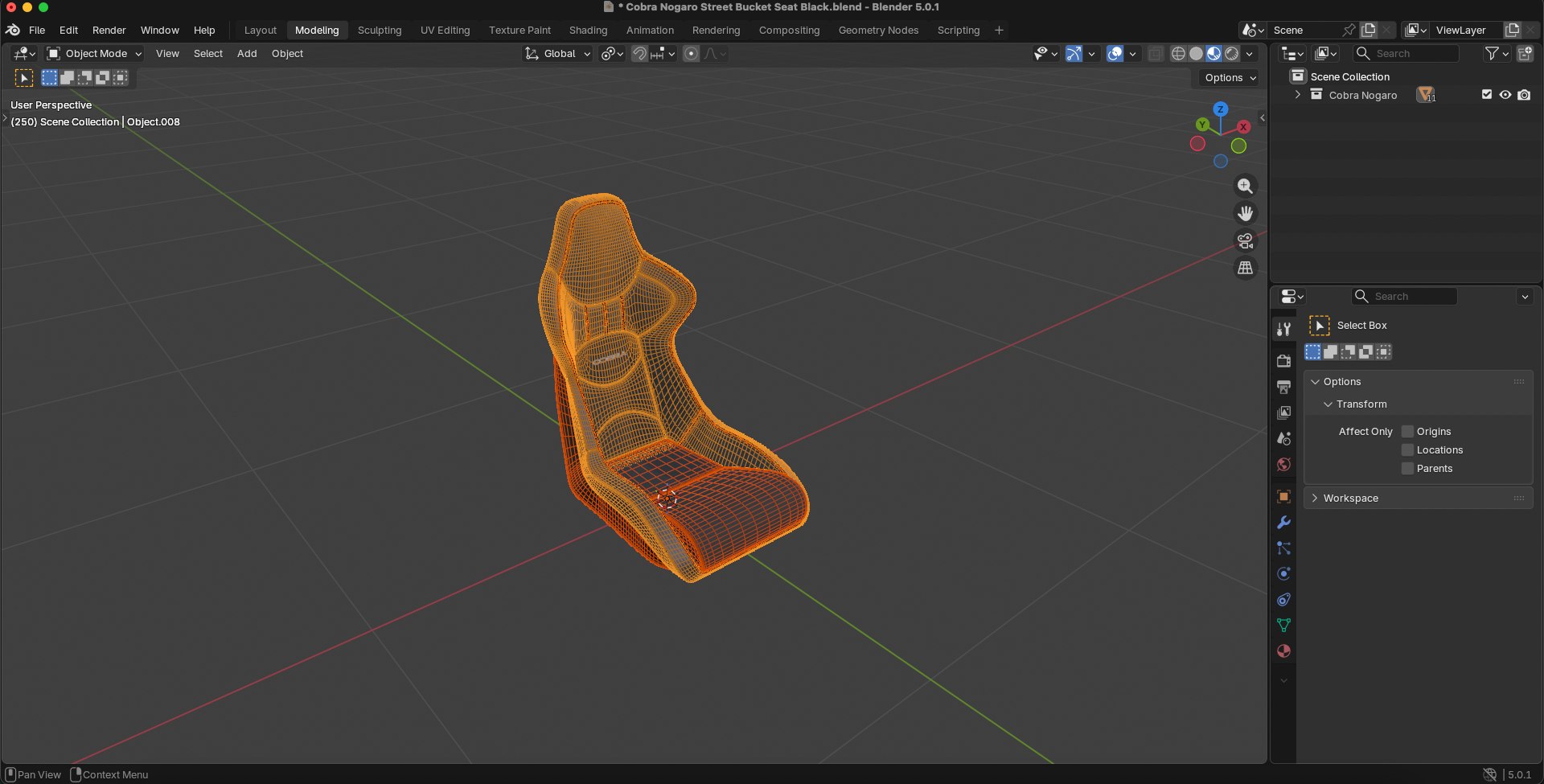Click the Zoom magnifier gizmo in viewport
Viewport: 1544px width, 784px height.
point(1245,186)
